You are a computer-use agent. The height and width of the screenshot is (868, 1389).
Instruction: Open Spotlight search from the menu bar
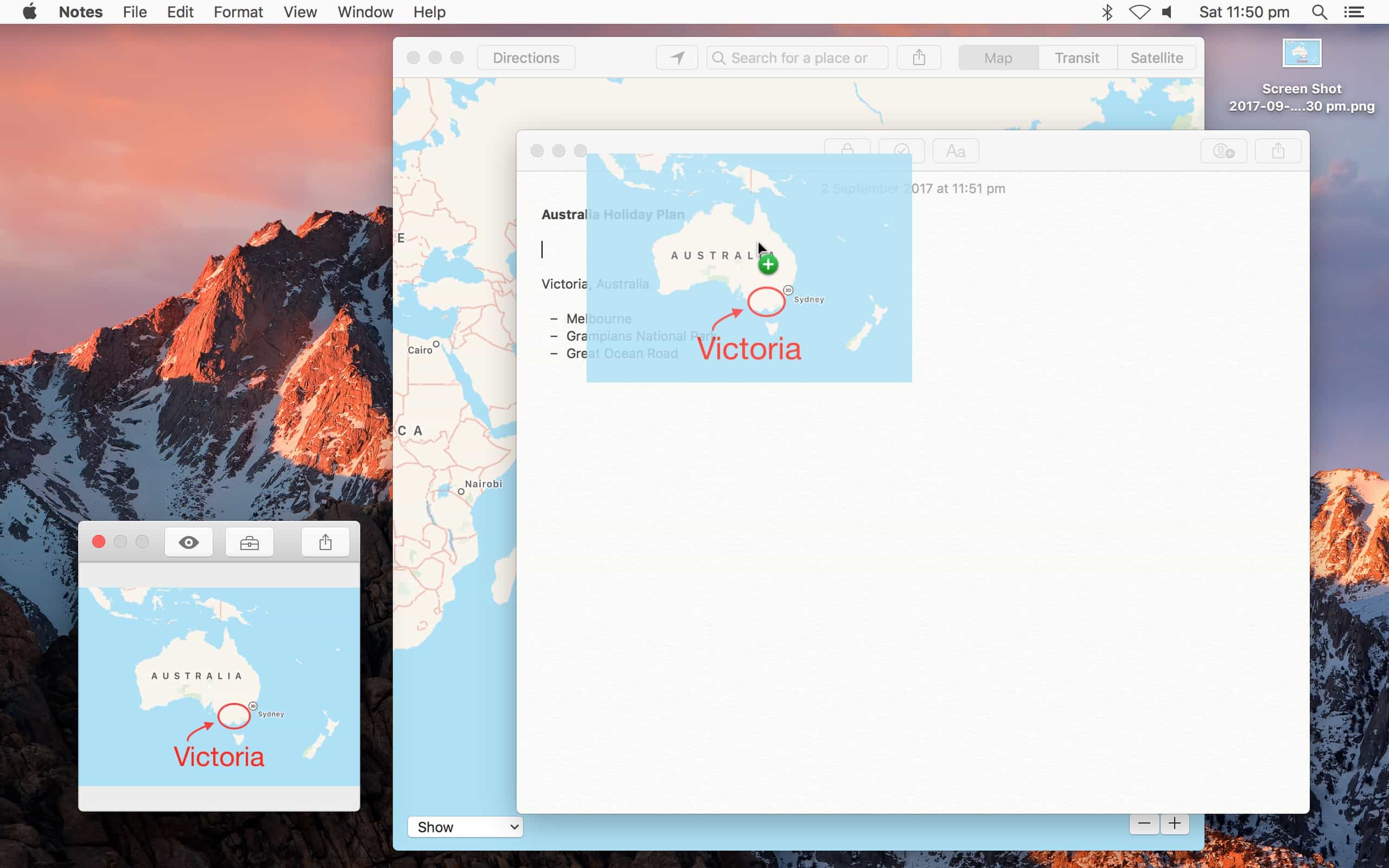(x=1318, y=11)
